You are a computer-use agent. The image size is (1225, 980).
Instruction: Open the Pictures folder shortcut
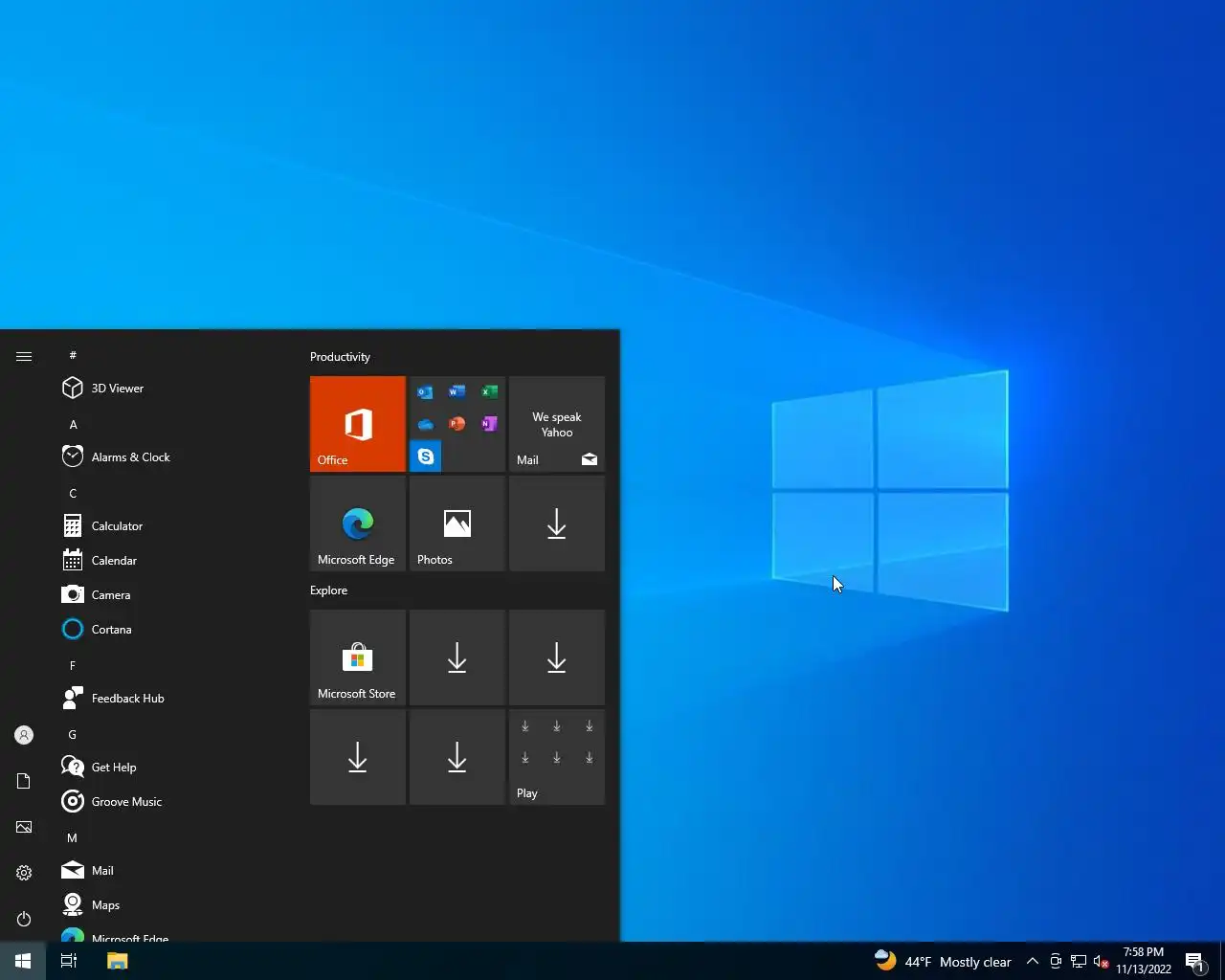(24, 827)
